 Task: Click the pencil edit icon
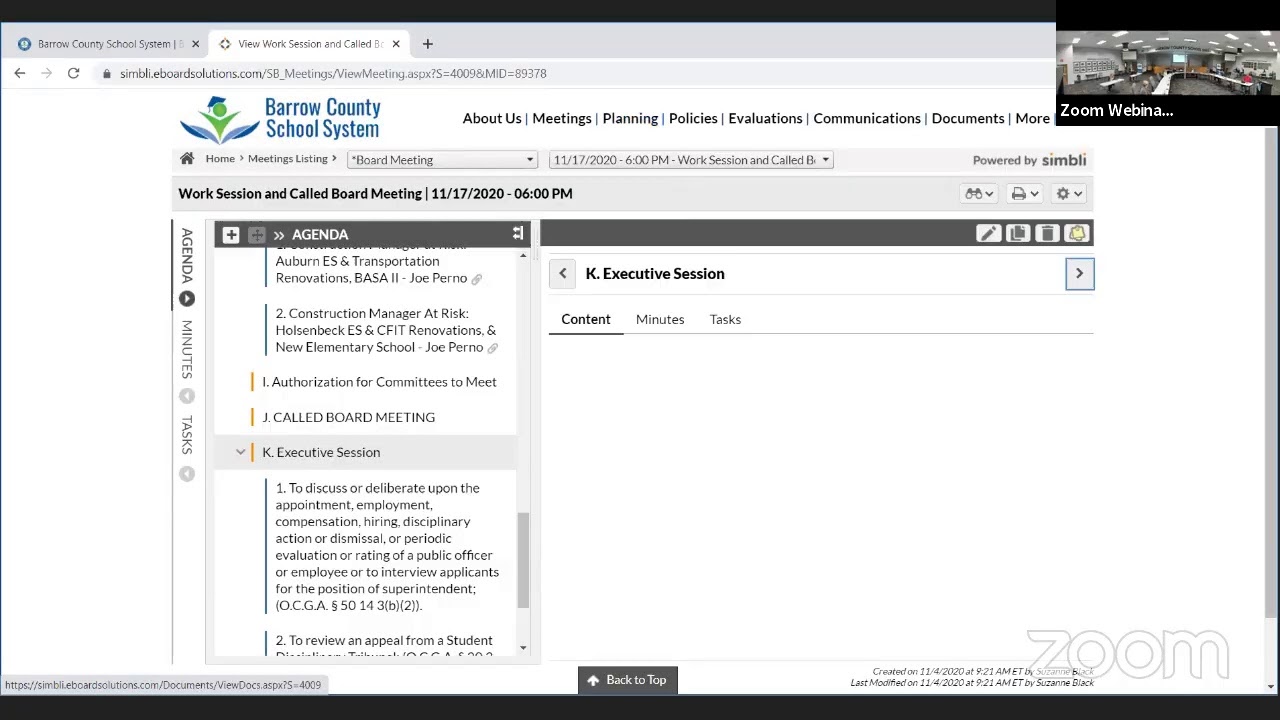988,233
